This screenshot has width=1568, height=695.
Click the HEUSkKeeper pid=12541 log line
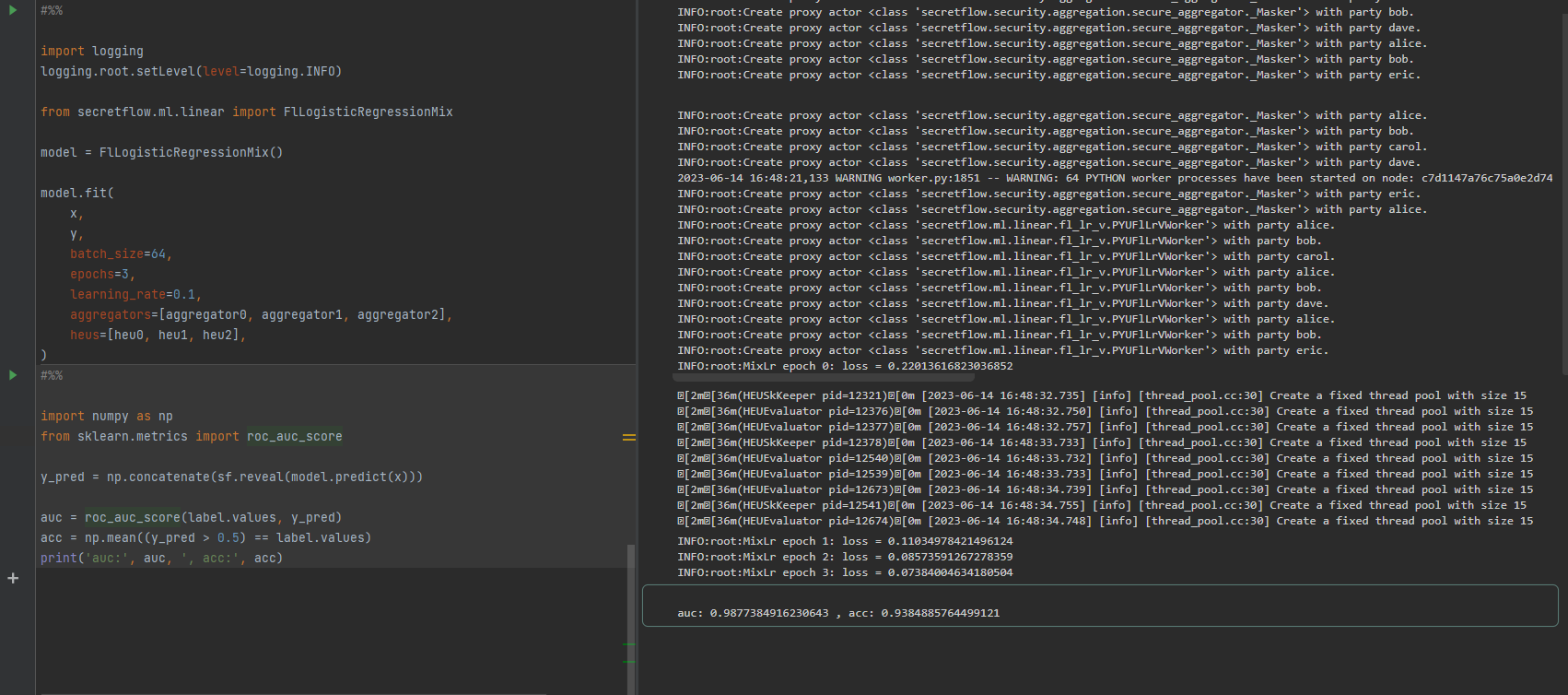[1102, 505]
